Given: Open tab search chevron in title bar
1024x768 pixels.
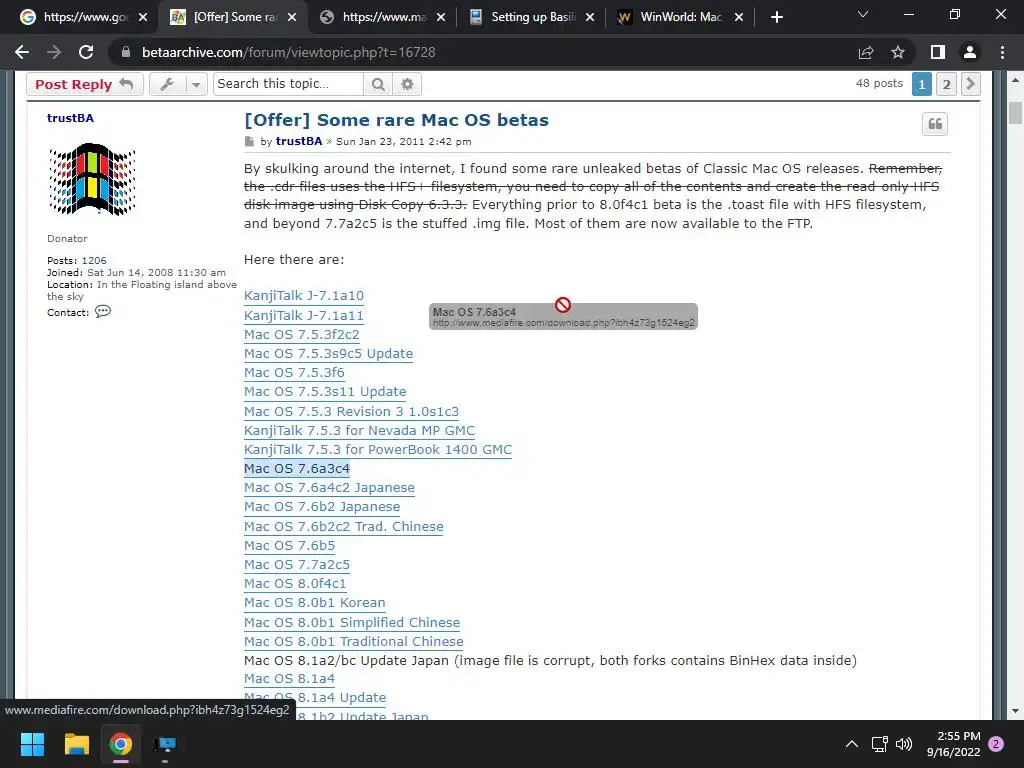Looking at the screenshot, I should click(x=863, y=14).
